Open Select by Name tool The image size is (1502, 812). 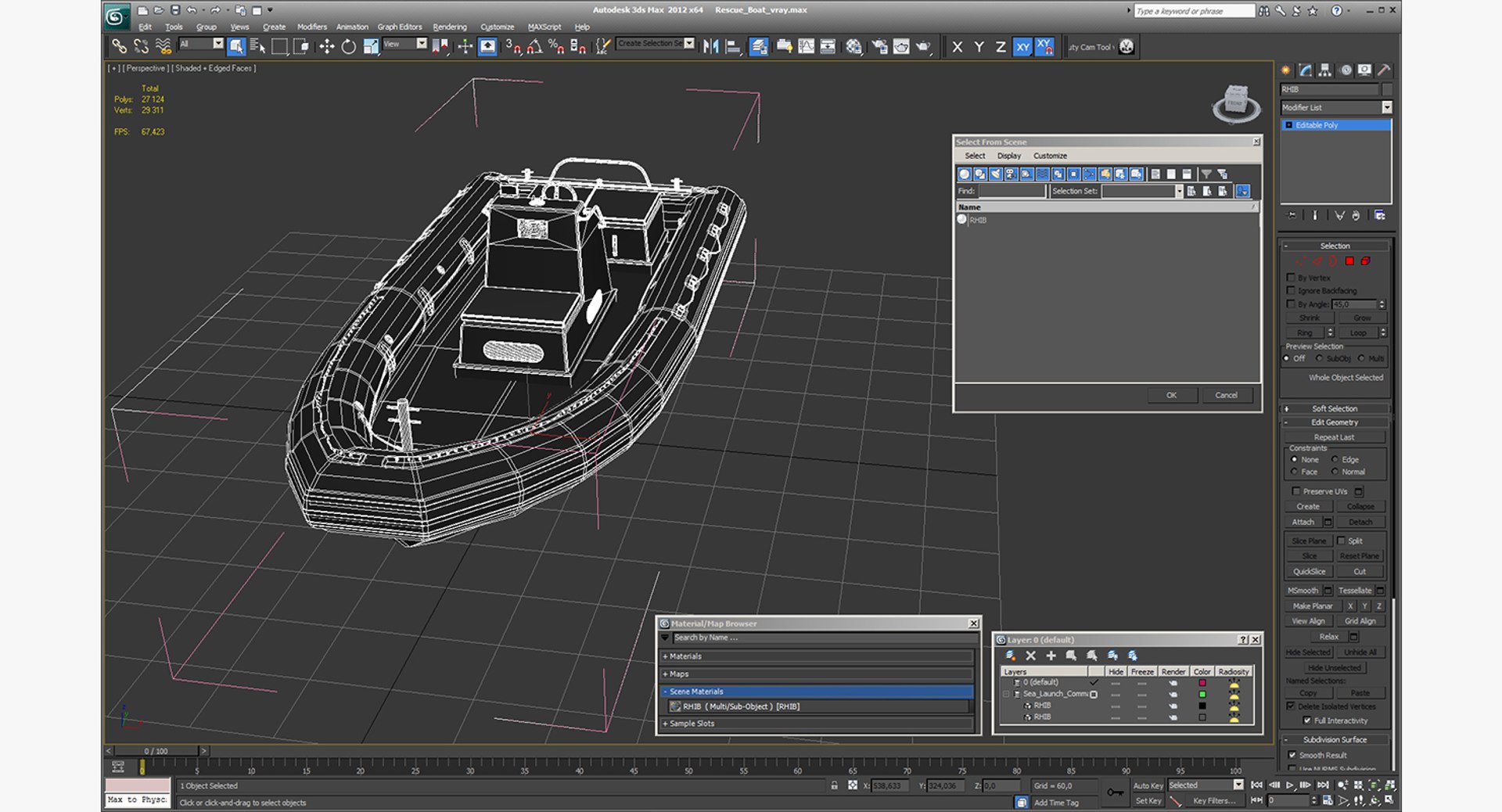pos(257,47)
